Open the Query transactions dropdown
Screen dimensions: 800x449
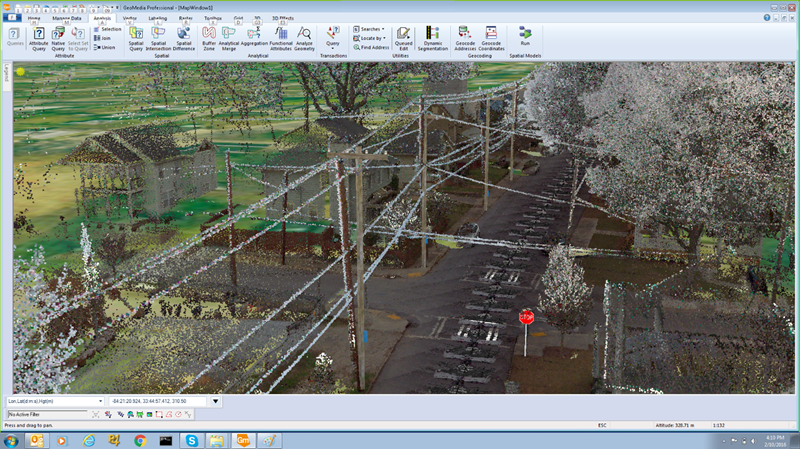333,39
